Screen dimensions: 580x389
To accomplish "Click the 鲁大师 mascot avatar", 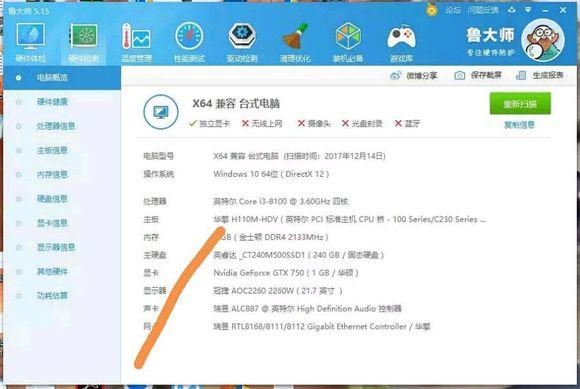I will point(543,40).
